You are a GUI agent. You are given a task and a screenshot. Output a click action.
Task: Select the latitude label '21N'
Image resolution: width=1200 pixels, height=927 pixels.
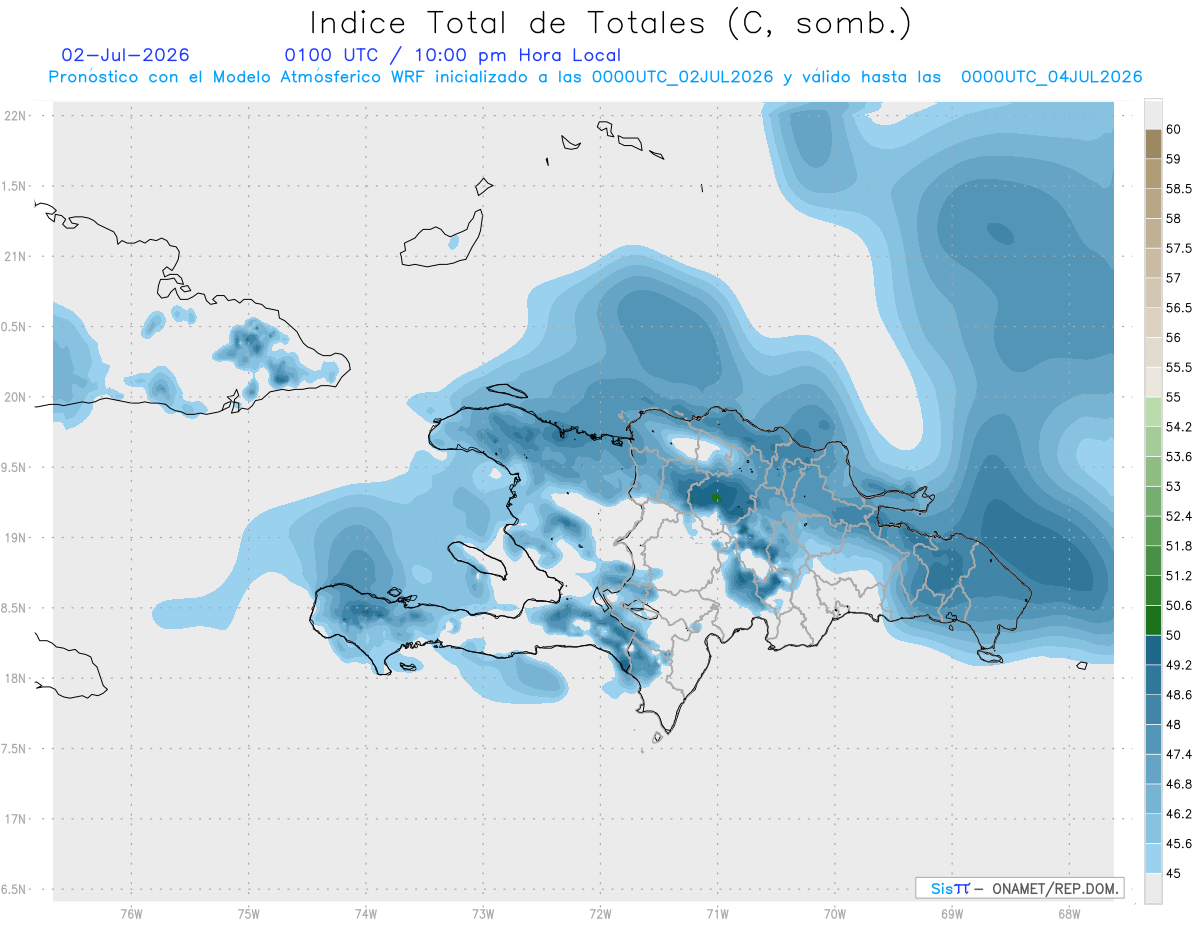tap(15, 256)
